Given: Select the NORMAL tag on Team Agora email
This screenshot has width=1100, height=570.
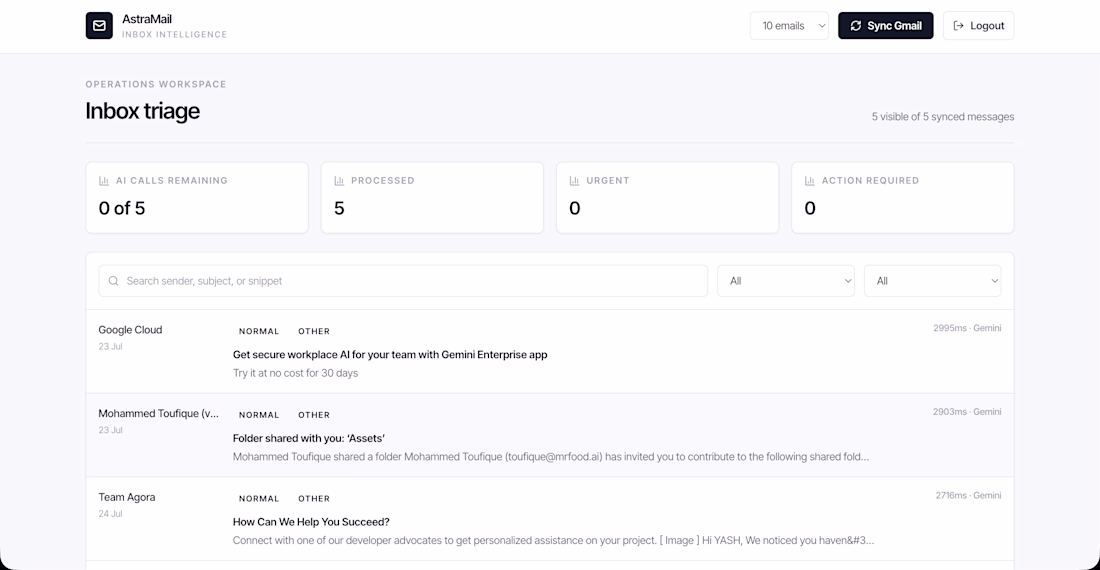Looking at the screenshot, I should 259,498.
